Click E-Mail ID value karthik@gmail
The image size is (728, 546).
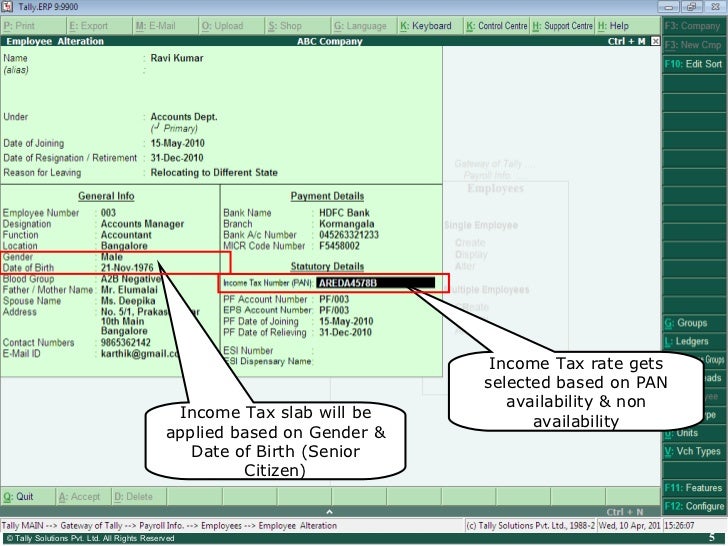[140, 354]
